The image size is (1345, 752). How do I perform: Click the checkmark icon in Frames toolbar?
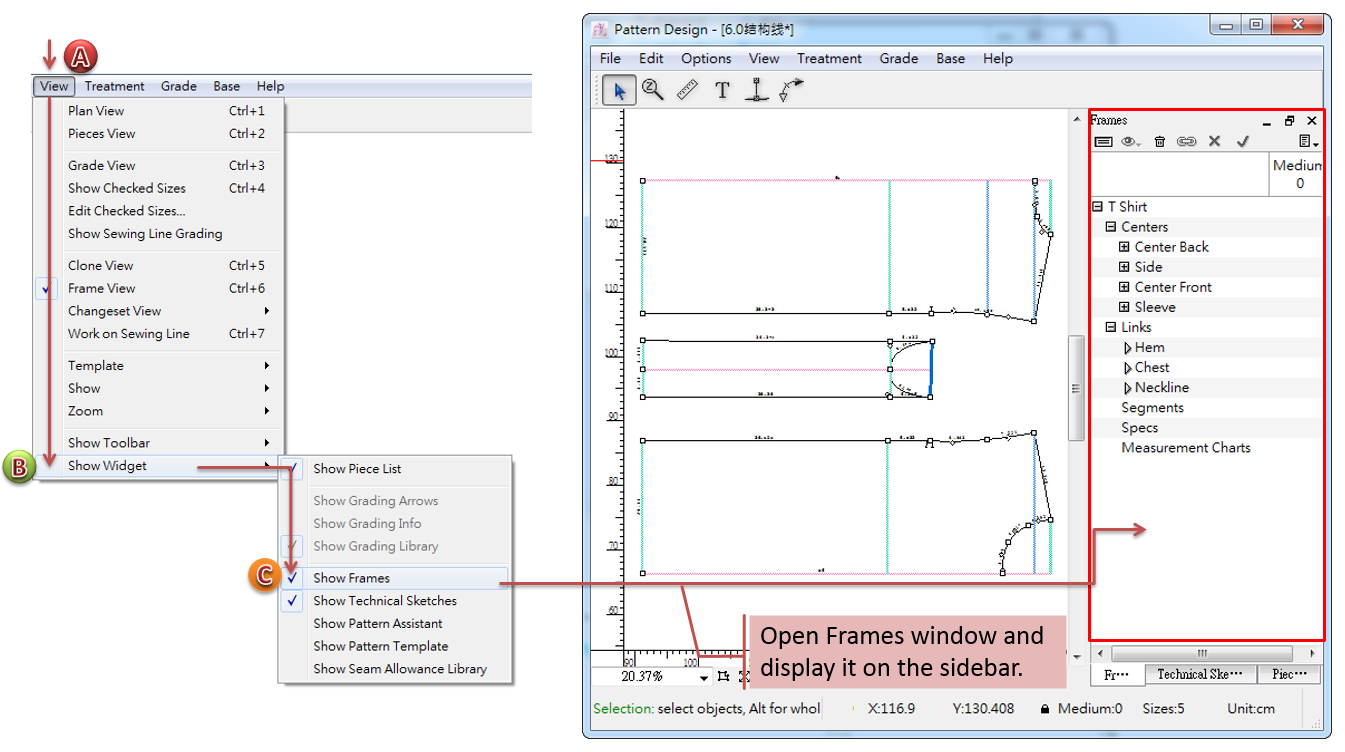(1242, 142)
